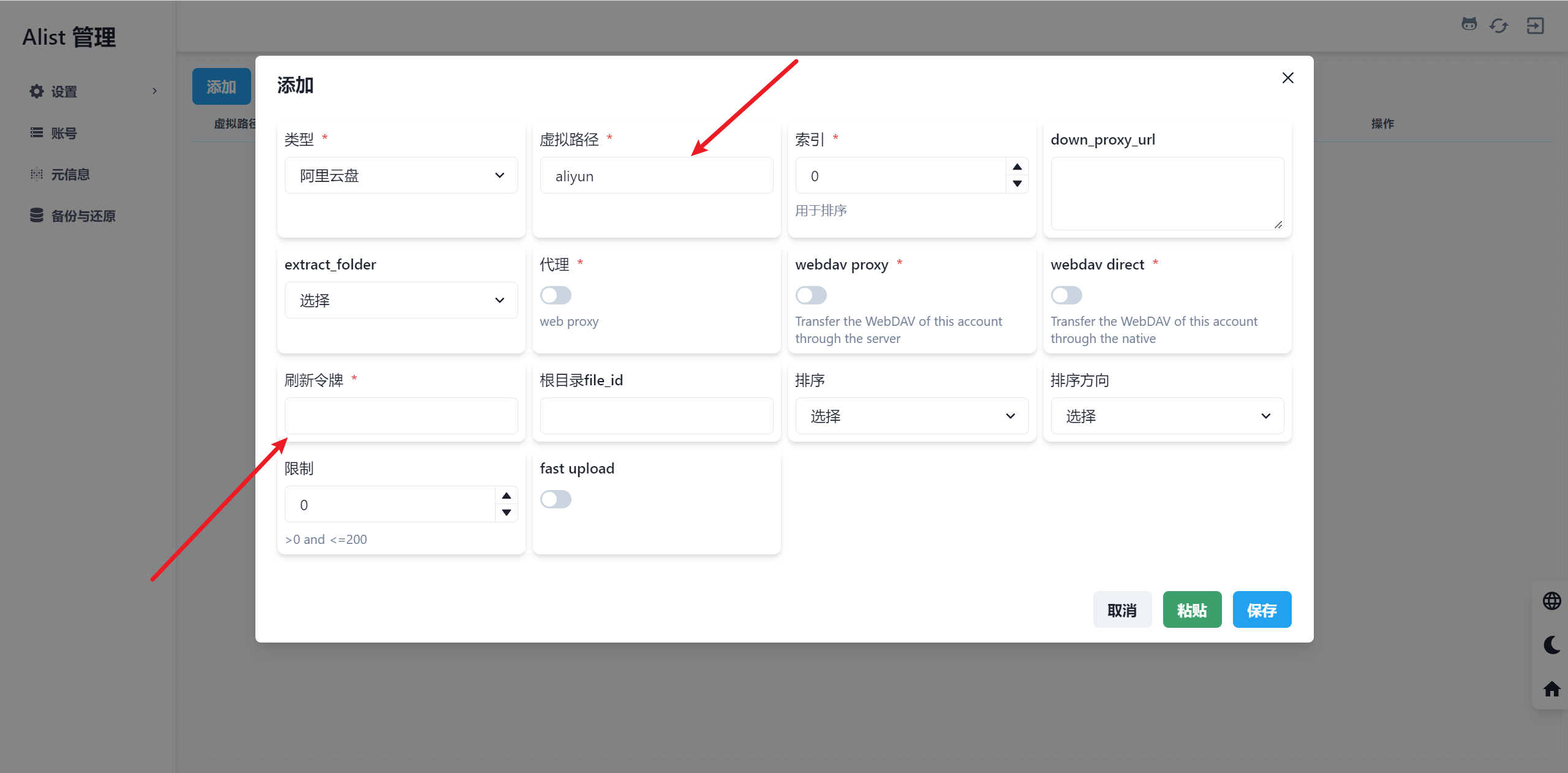Expand the extract_folder dropdown

click(x=401, y=300)
